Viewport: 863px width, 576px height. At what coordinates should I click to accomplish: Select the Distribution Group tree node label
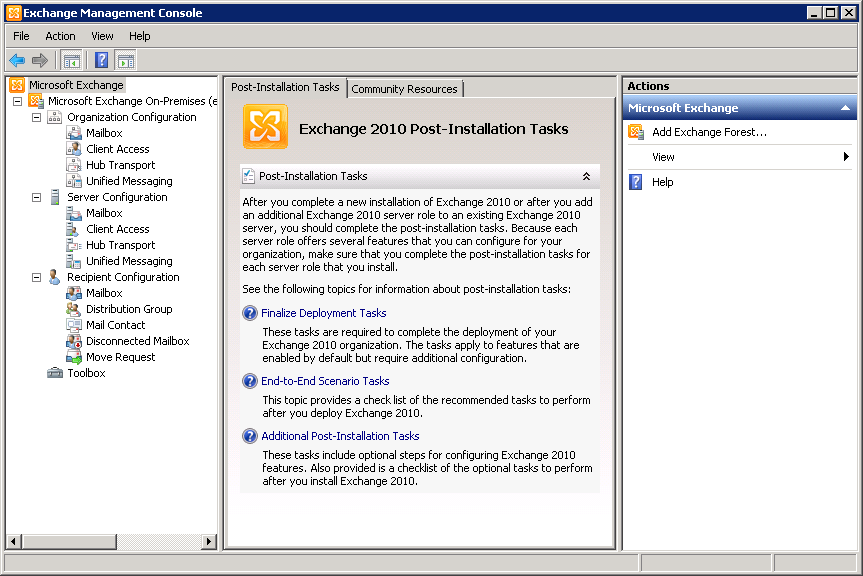(129, 309)
